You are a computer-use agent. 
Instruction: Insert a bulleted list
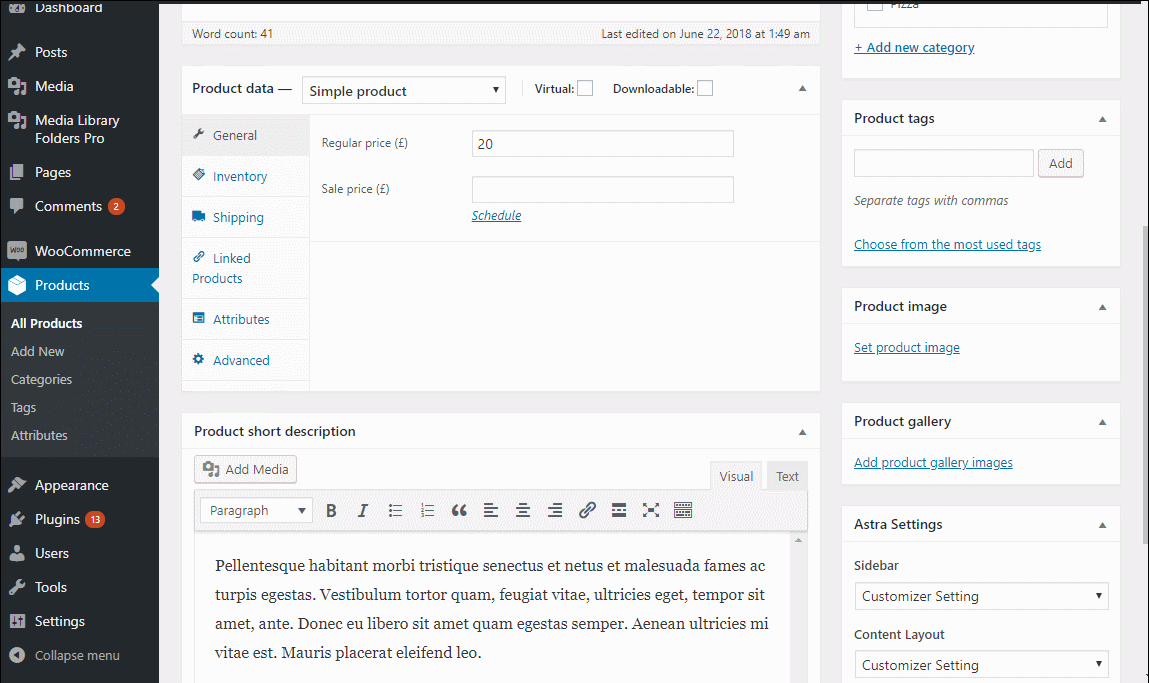(395, 511)
